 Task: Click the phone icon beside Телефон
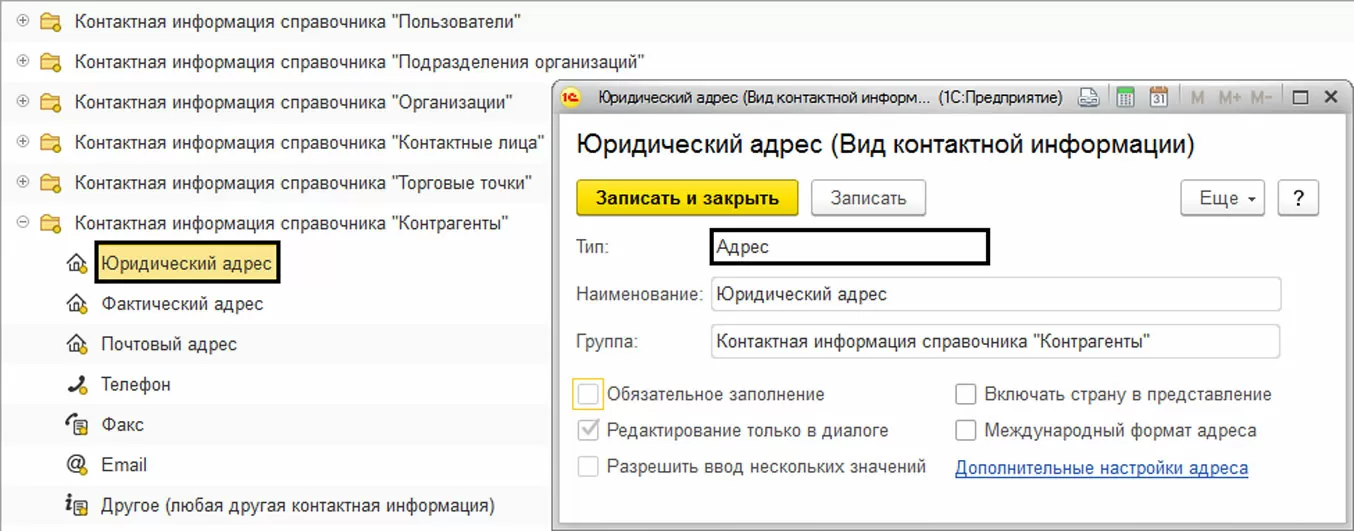pyautogui.click(x=76, y=385)
